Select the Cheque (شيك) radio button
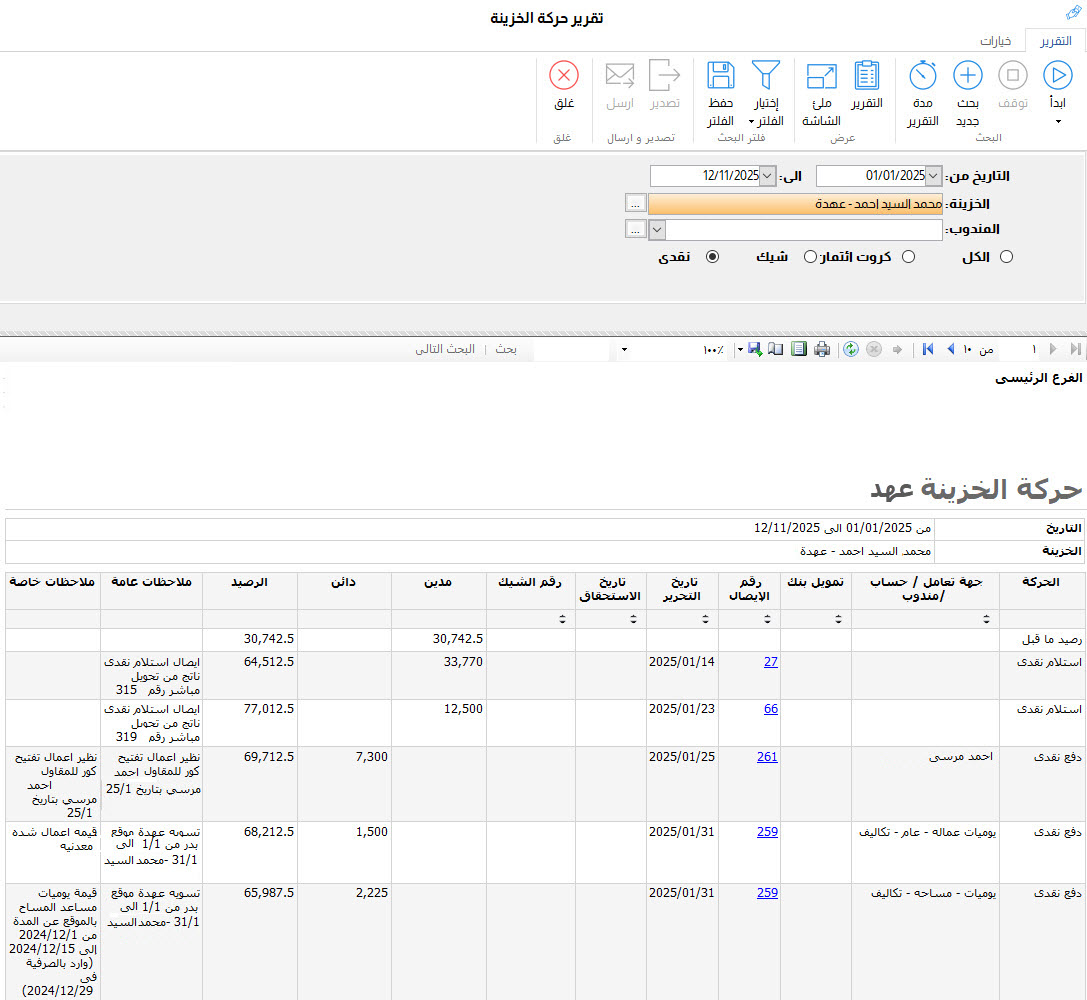1087x1000 pixels. point(809,257)
